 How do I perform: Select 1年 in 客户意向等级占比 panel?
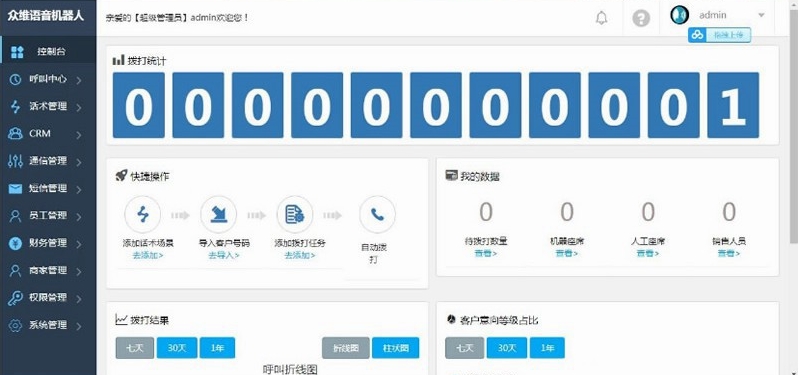pyautogui.click(x=547, y=348)
